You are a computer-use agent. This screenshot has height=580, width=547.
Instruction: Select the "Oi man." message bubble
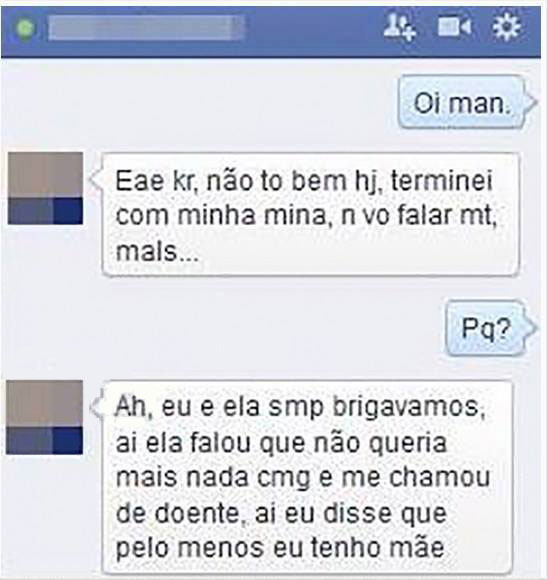pyautogui.click(x=462, y=102)
